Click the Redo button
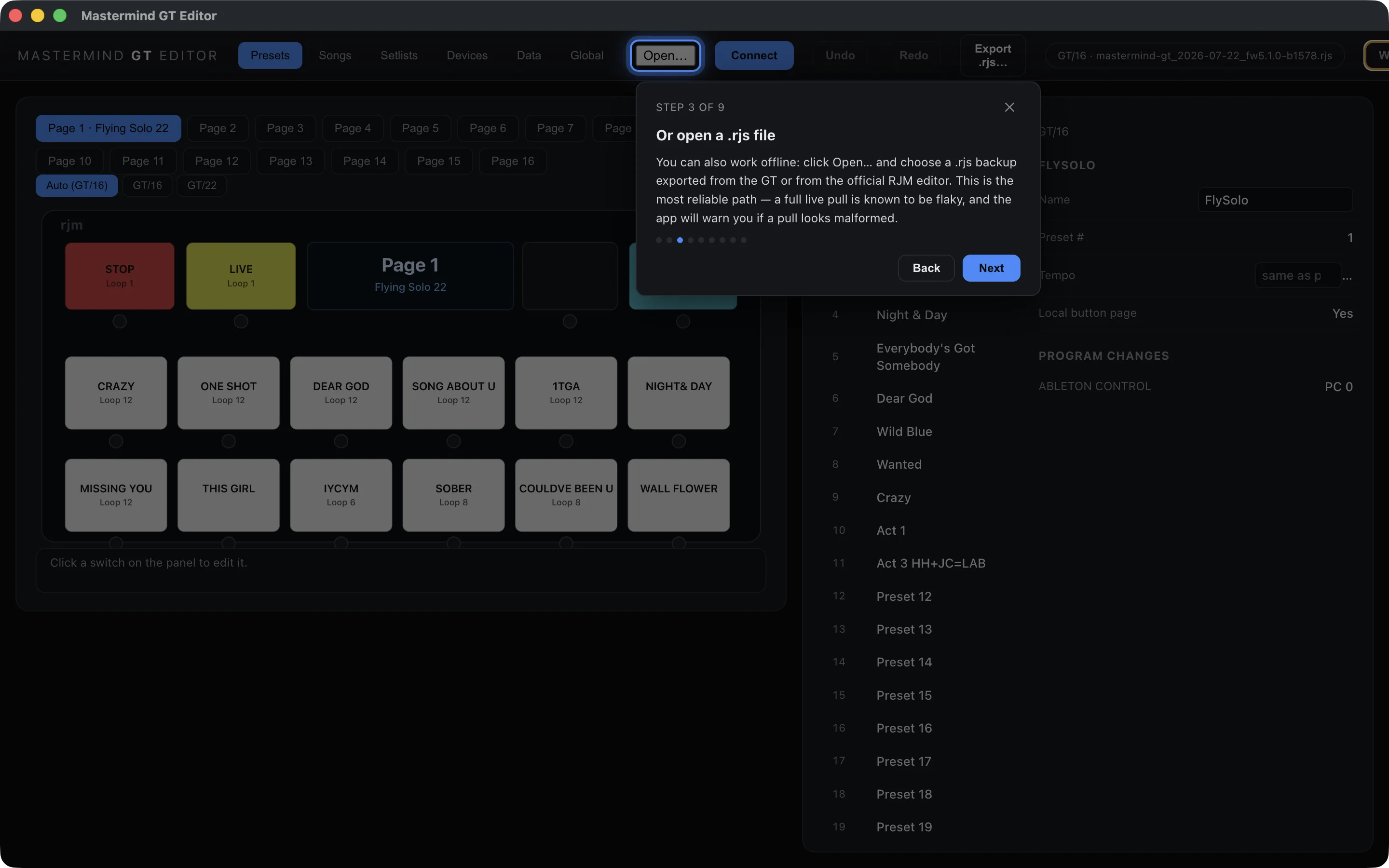This screenshot has width=1389, height=868. 913,55
